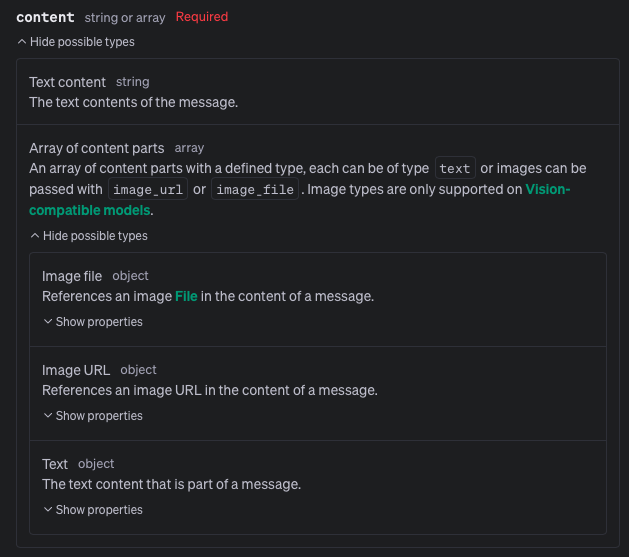Collapse the top Hide possible types under content
Viewport: 629px width, 557px height.
tap(76, 42)
